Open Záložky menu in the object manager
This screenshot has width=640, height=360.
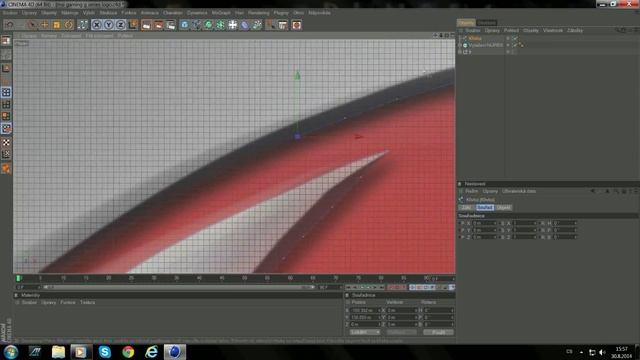coord(575,31)
